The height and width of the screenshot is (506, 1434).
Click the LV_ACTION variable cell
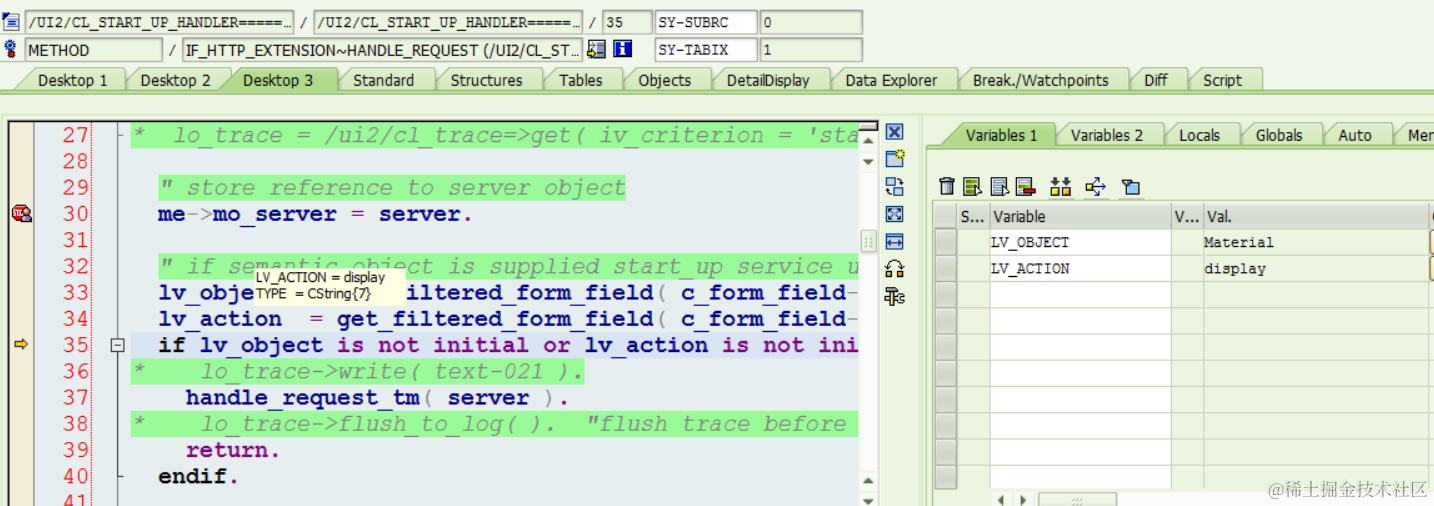pos(1080,268)
